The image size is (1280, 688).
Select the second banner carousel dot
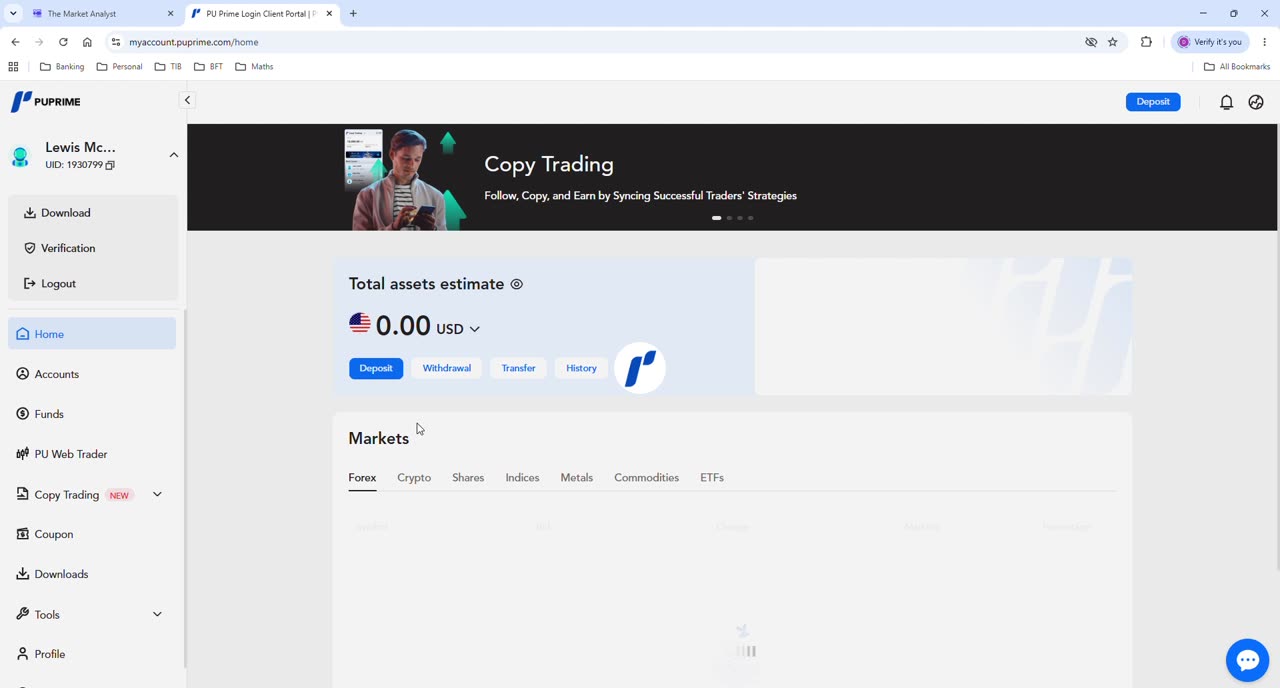(x=729, y=217)
